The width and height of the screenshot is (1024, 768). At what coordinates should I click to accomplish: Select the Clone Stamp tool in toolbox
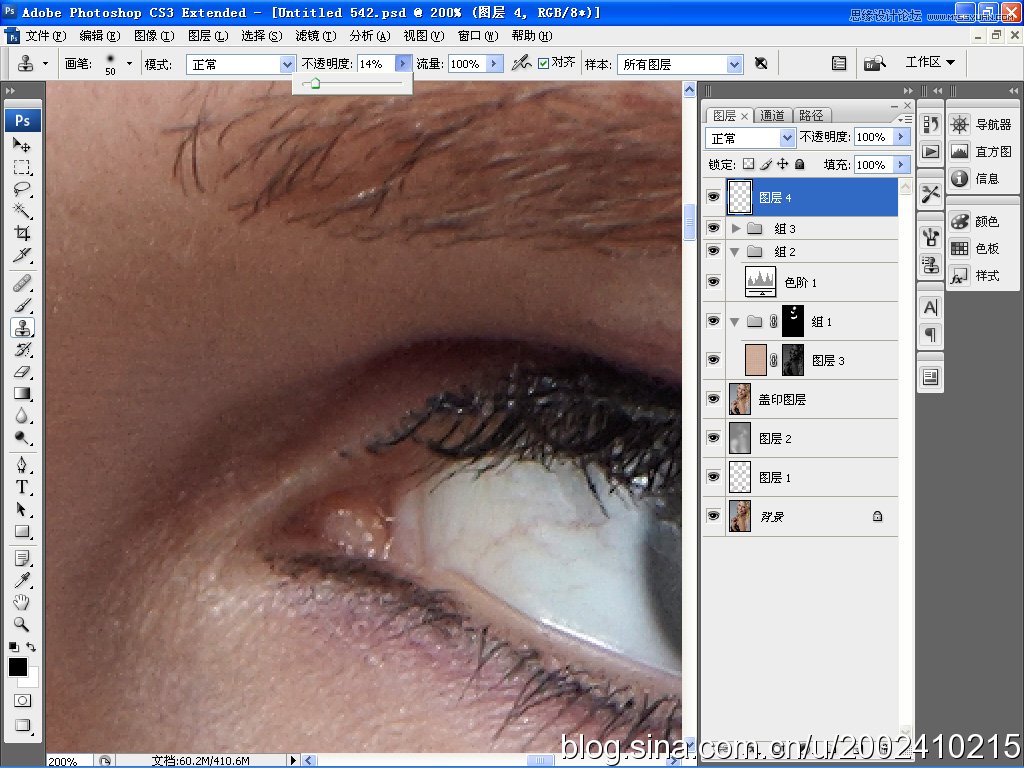22,327
